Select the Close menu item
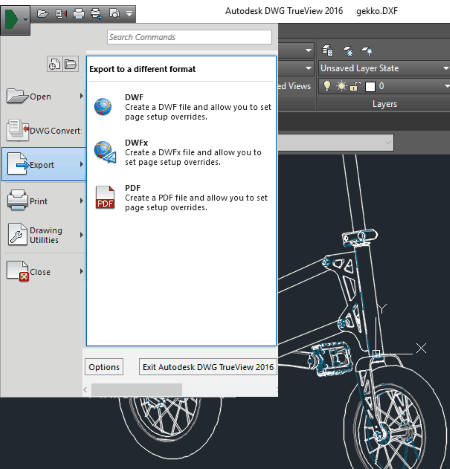Viewport: 450px width, 469px height. pyautogui.click(x=44, y=271)
